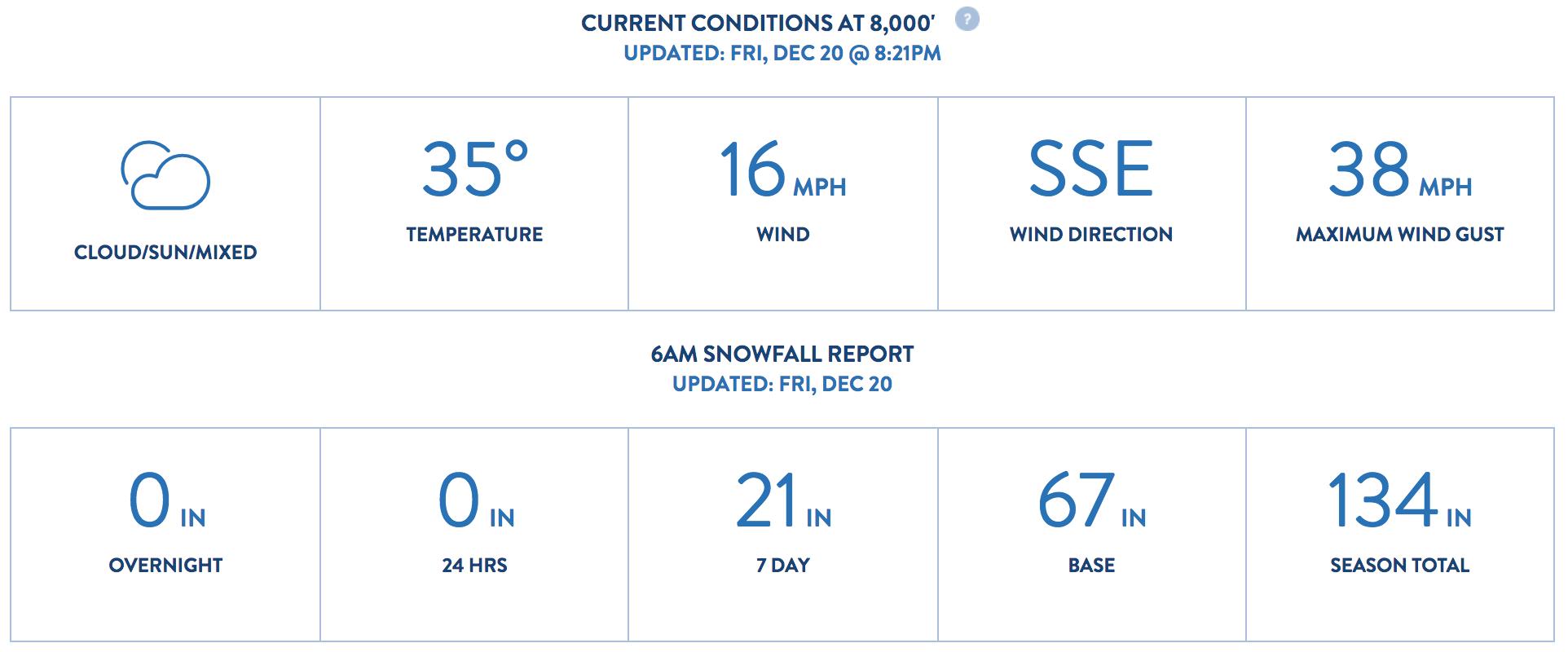1568x652 pixels.
Task: Click the updated Dec 20 8:21PM timestamp
Action: click(782, 54)
